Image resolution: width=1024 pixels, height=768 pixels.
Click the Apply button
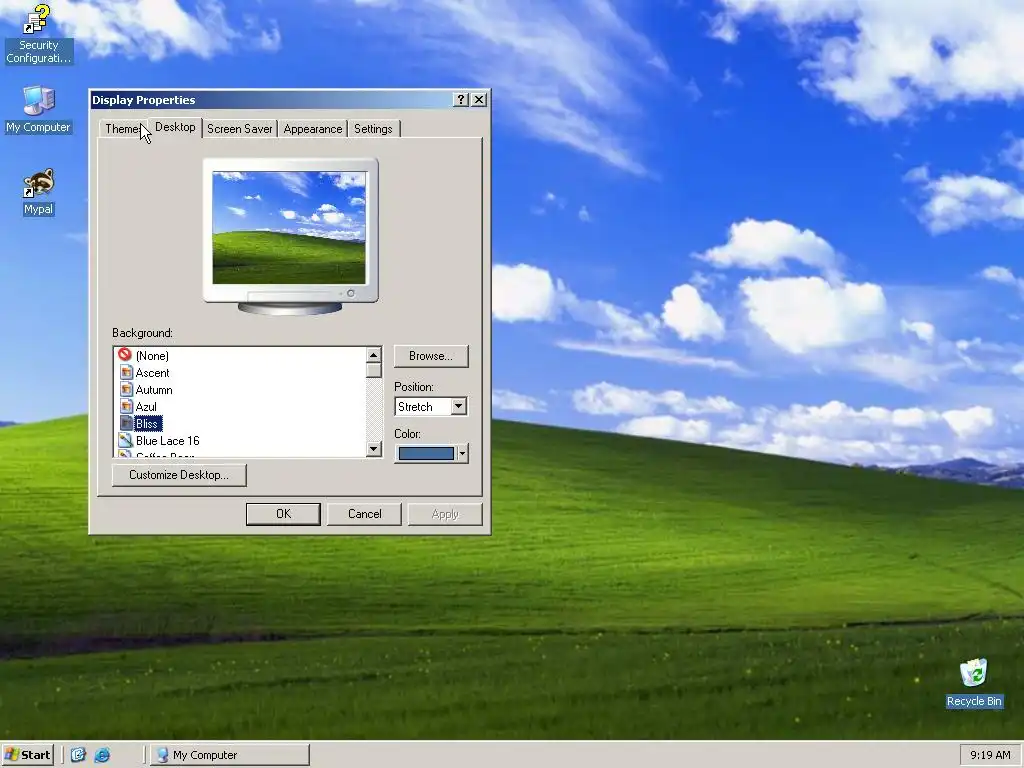445,514
